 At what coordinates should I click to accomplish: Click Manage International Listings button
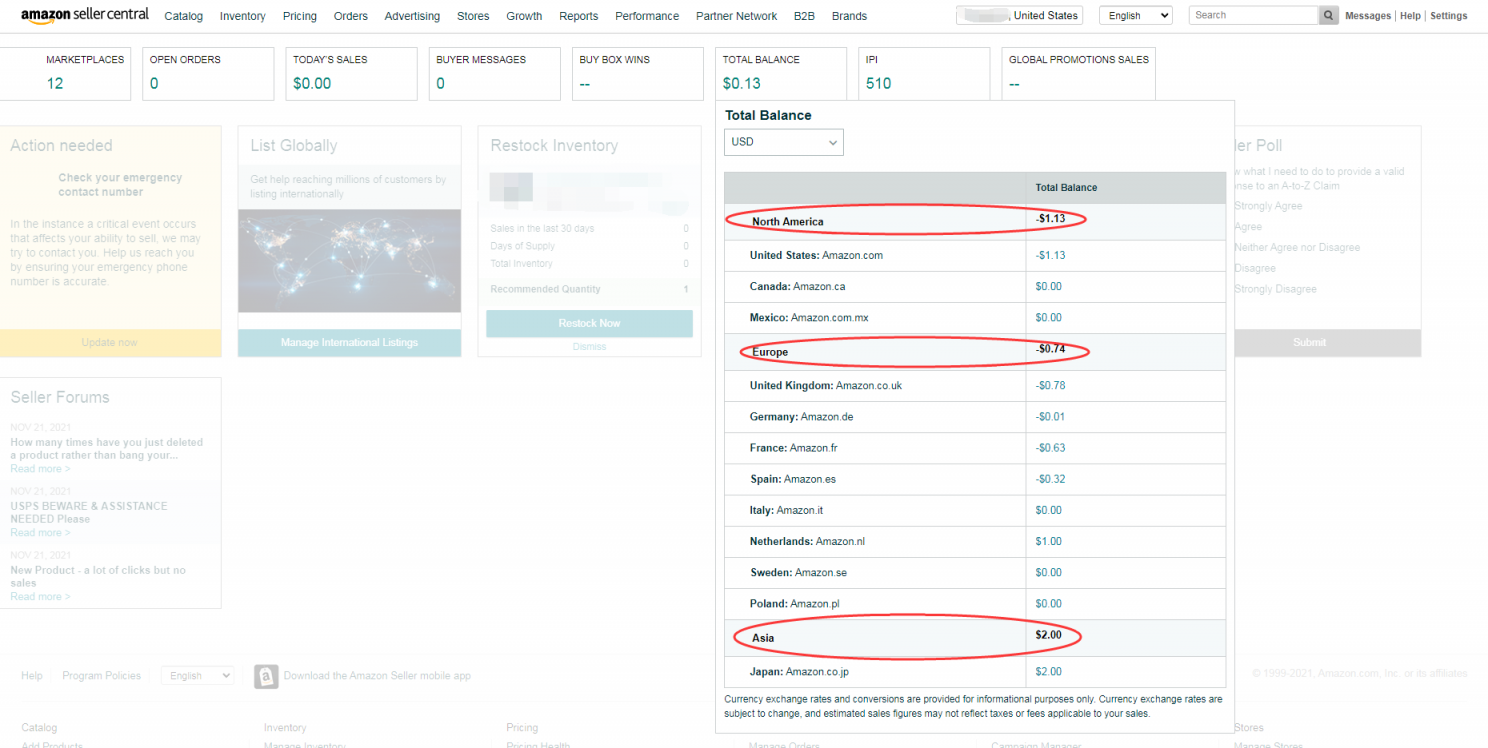pos(349,342)
